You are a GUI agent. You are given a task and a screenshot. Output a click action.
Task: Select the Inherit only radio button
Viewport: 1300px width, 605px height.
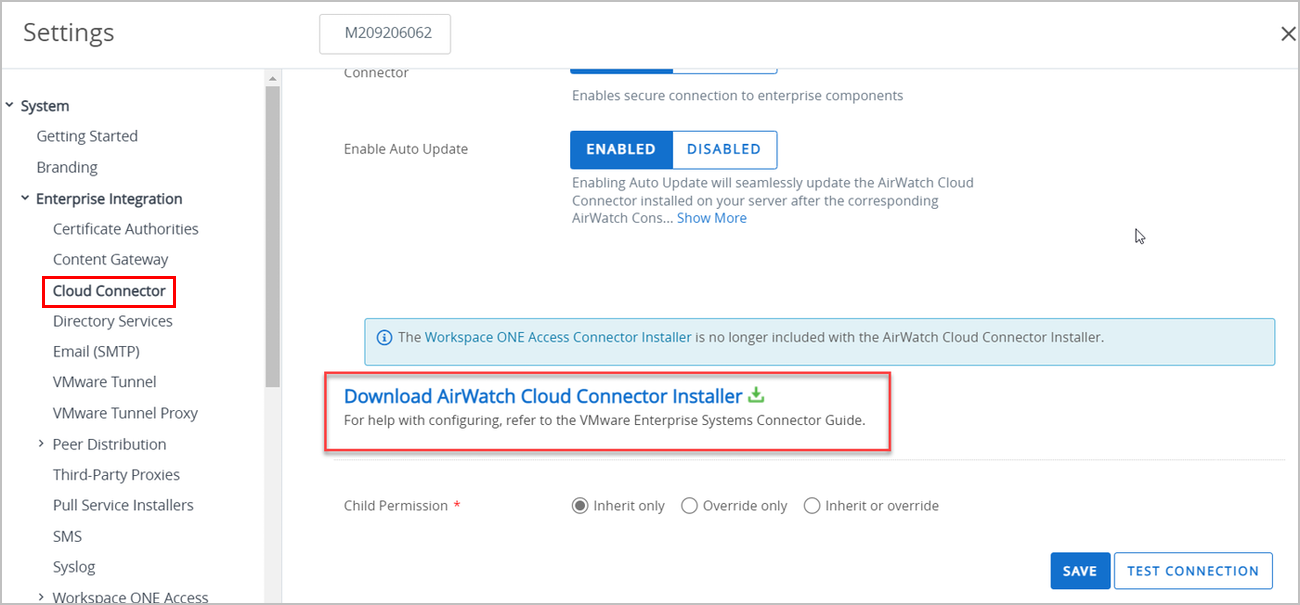point(579,506)
